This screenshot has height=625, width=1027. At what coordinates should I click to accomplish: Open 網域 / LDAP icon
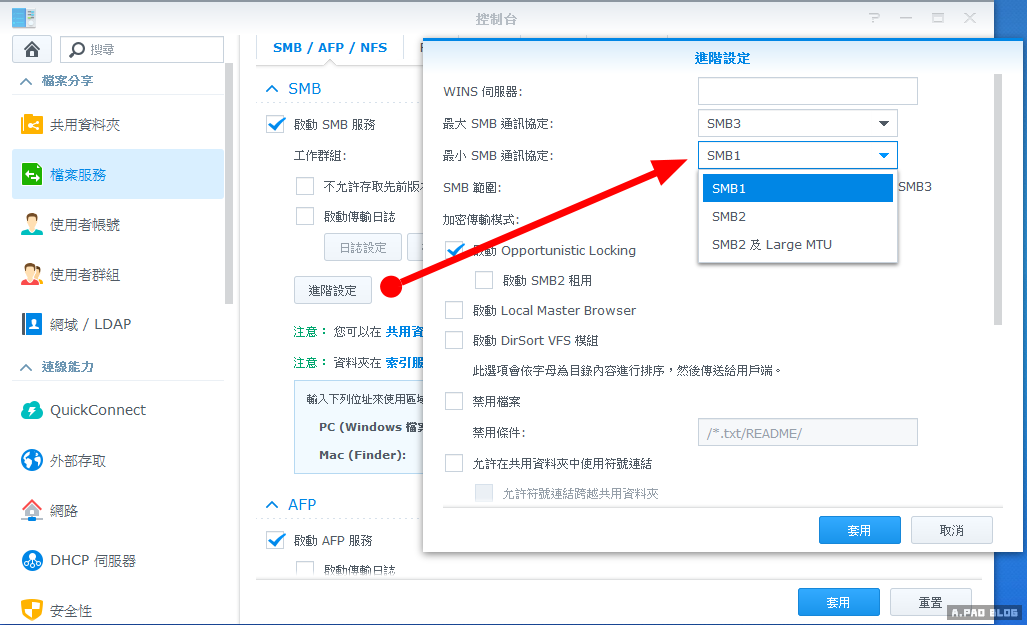tap(32, 324)
